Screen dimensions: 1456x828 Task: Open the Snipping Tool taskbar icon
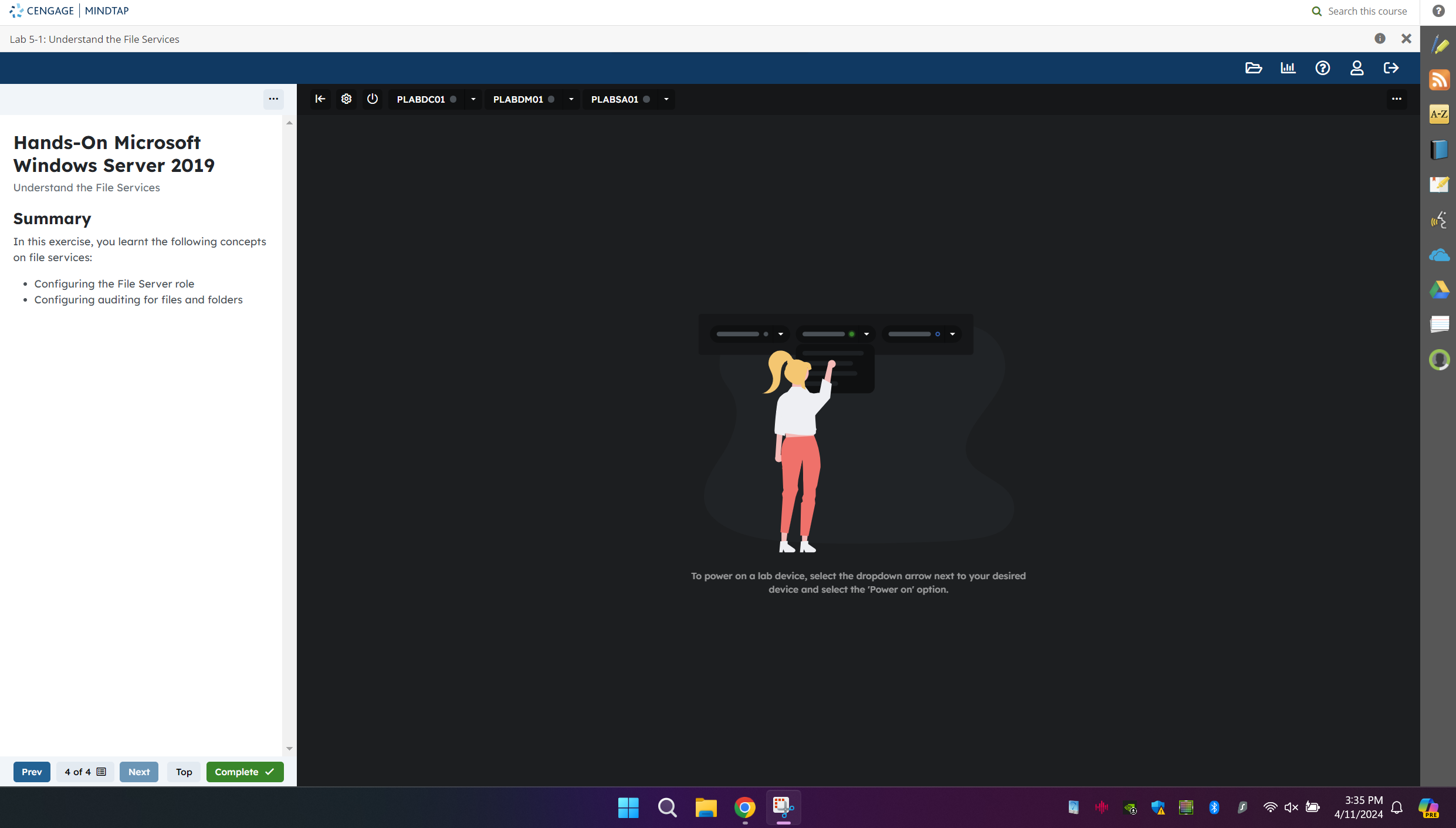(x=784, y=808)
